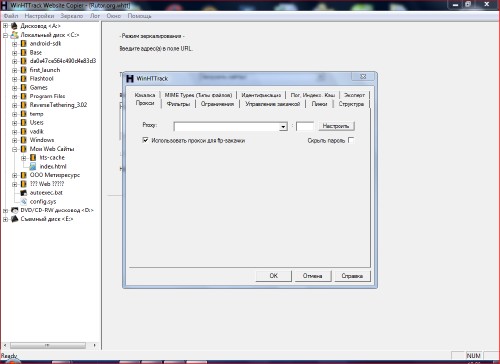This screenshot has width=500, height=364.
Task: Click the Настроить button
Action: coord(336,126)
